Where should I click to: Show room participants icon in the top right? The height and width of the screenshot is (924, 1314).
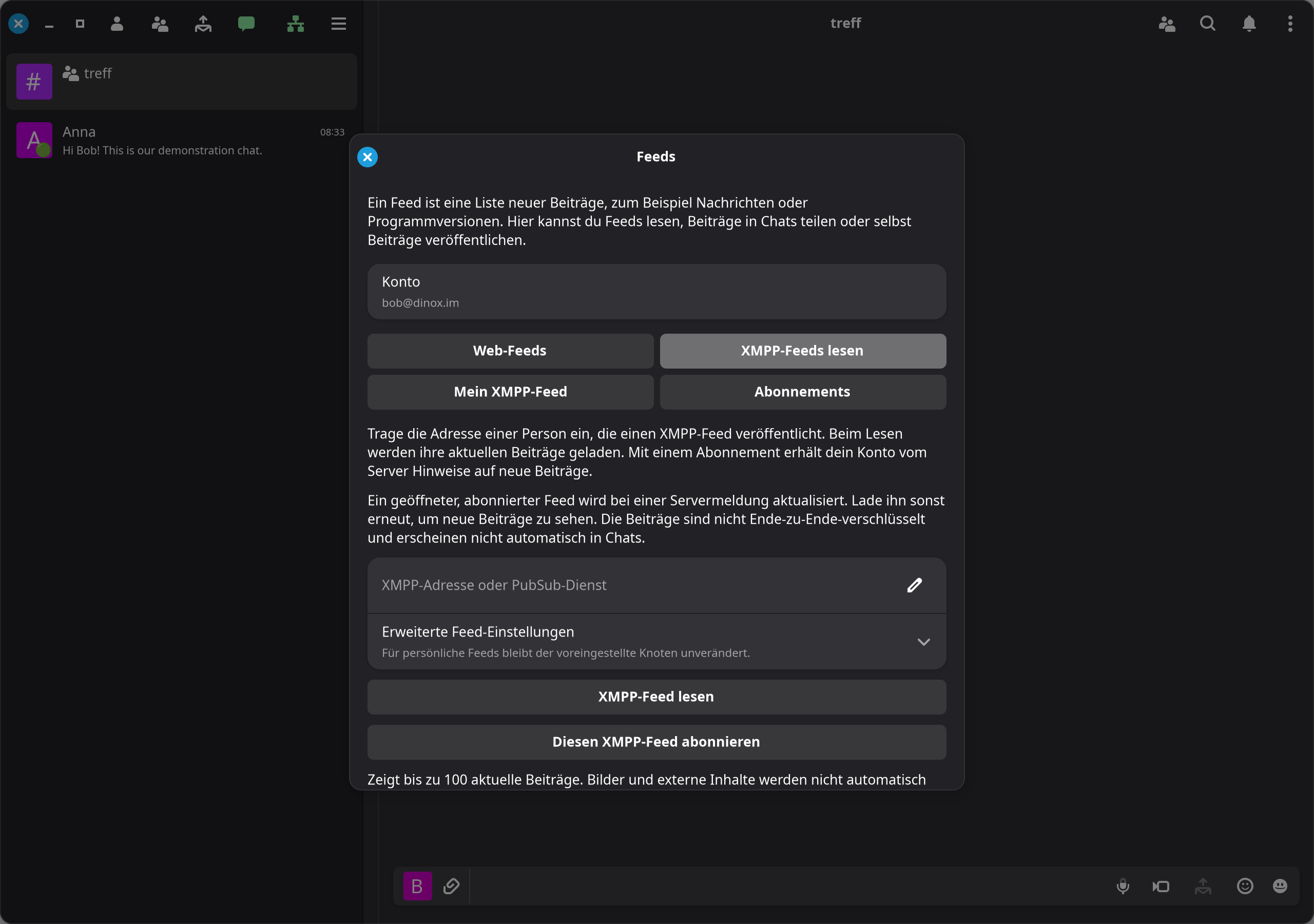1167,24
